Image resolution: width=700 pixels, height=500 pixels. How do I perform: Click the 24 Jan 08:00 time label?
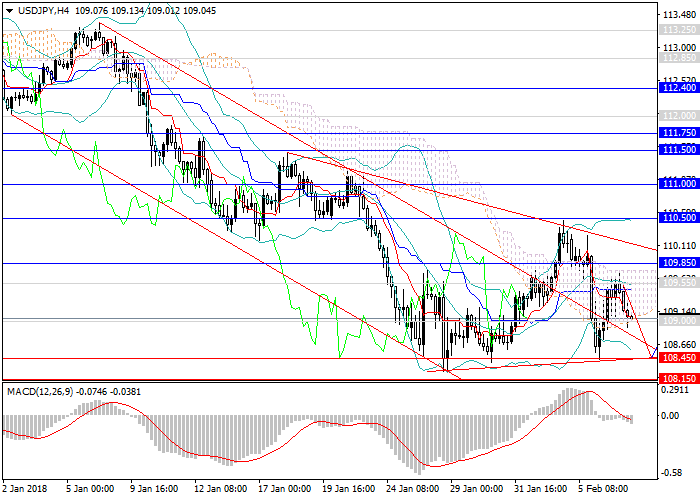[413, 490]
